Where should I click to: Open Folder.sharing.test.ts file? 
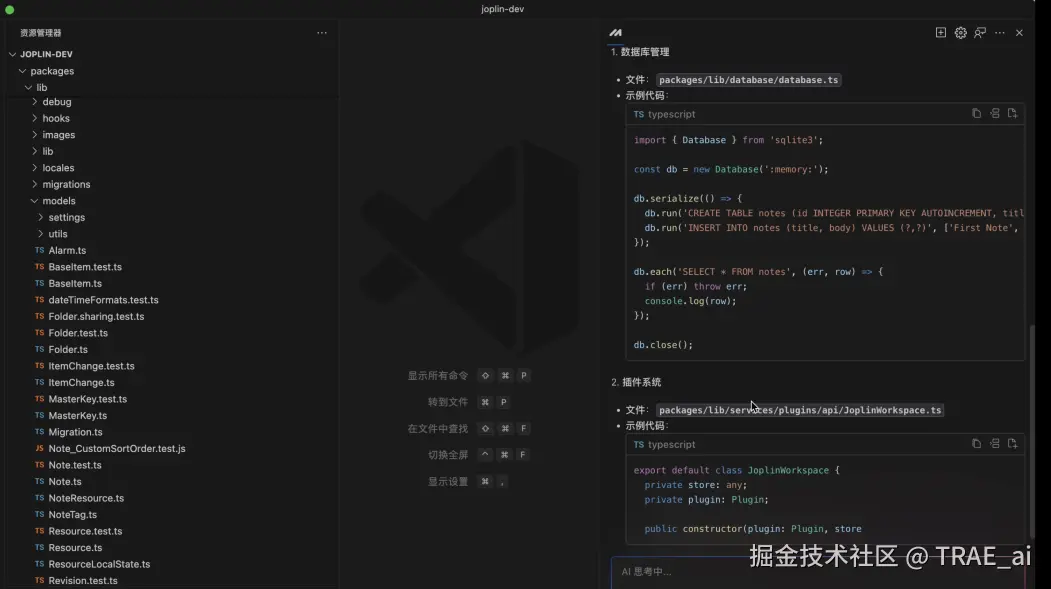96,316
